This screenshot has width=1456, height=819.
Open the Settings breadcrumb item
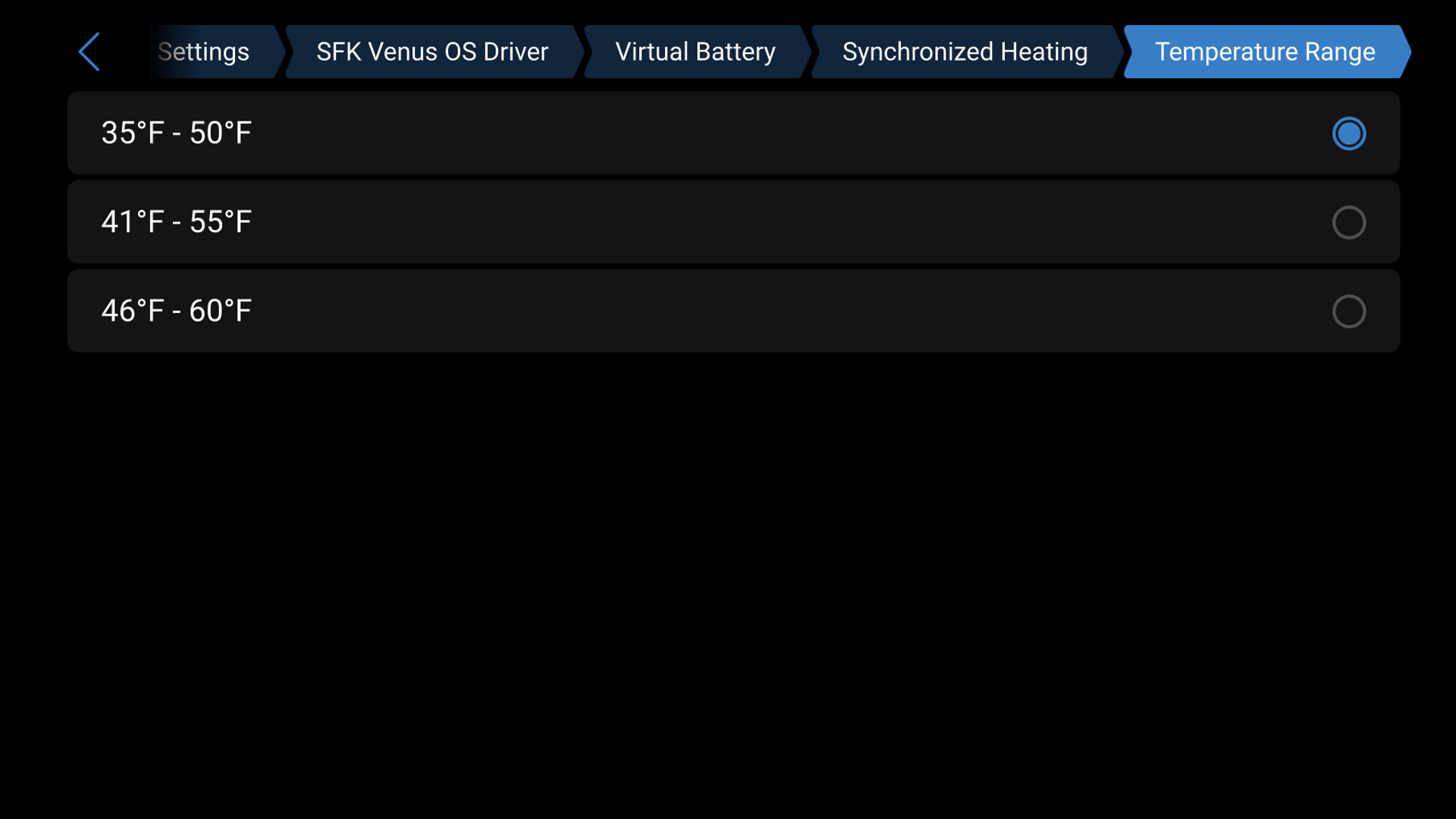click(x=203, y=51)
